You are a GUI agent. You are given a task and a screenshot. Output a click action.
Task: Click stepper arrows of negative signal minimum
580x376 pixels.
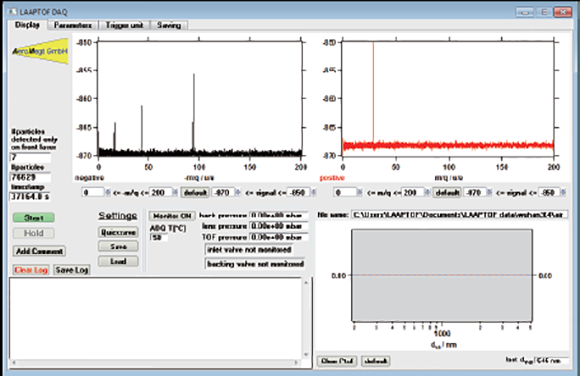click(238, 192)
